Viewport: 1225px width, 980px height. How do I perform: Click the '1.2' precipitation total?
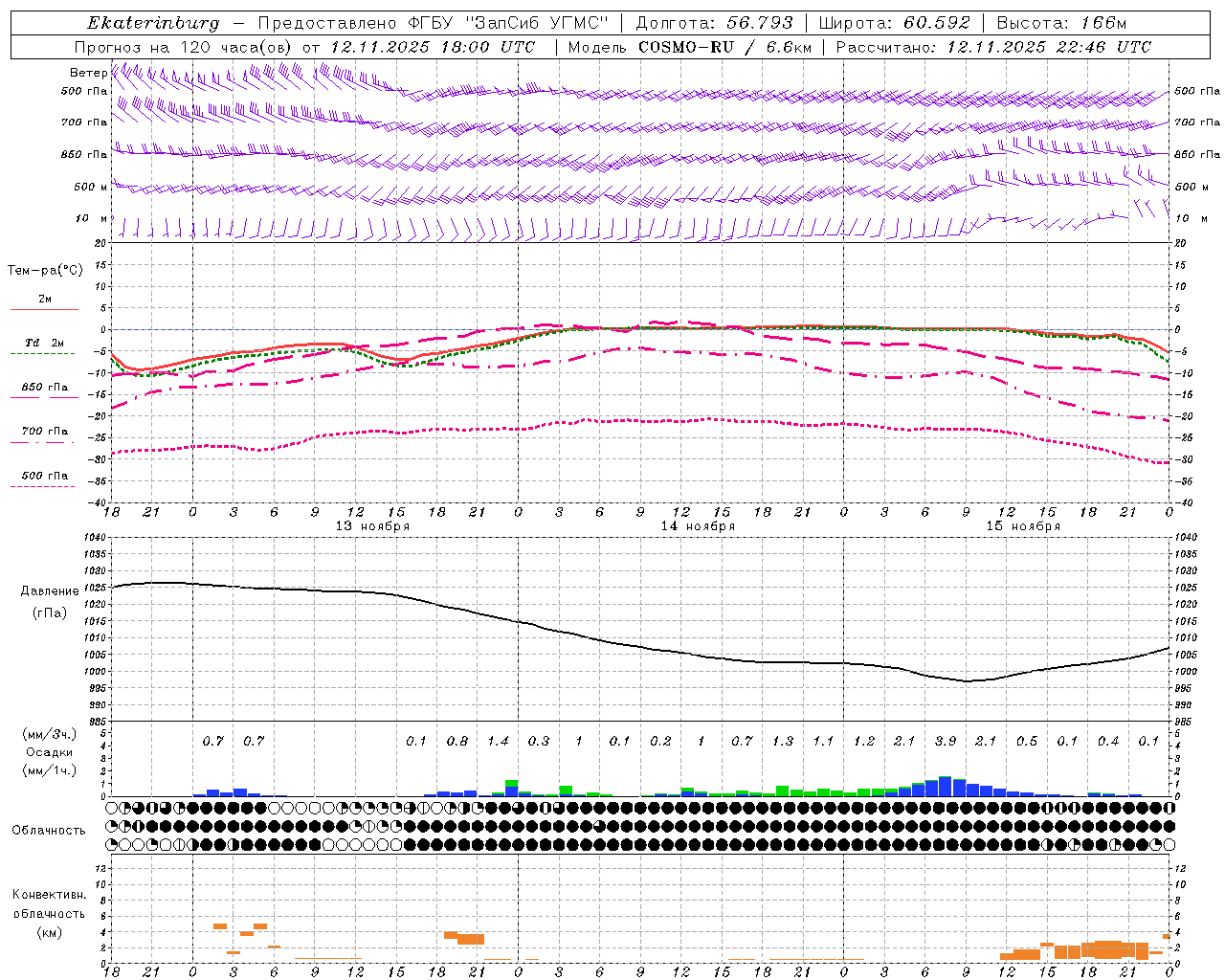[x=864, y=742]
